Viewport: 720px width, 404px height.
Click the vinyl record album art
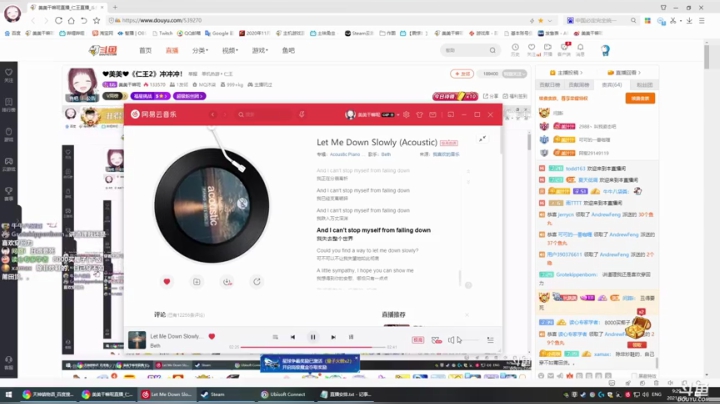coord(212,205)
